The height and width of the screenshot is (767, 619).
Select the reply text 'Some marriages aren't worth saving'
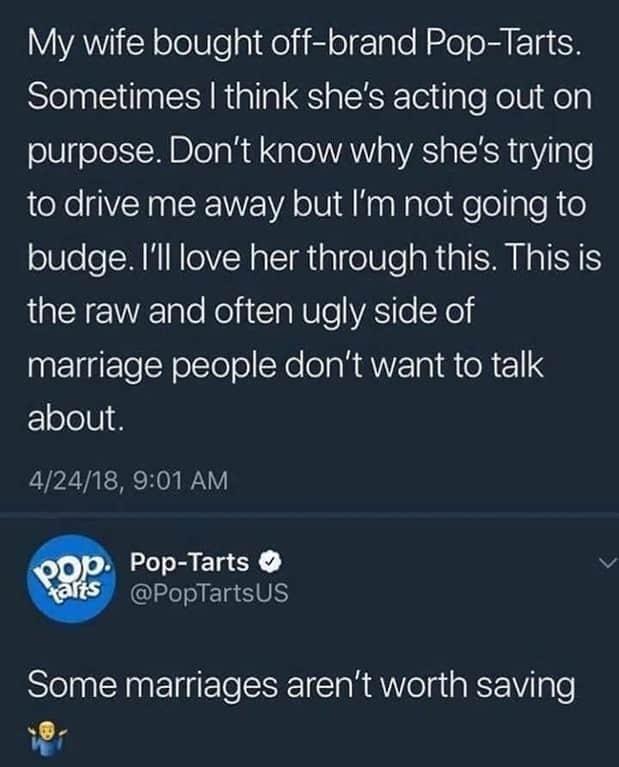pos(301,685)
